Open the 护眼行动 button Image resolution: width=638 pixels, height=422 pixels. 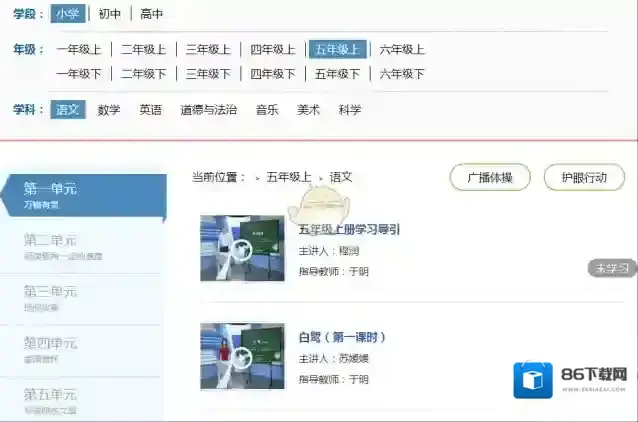[584, 177]
